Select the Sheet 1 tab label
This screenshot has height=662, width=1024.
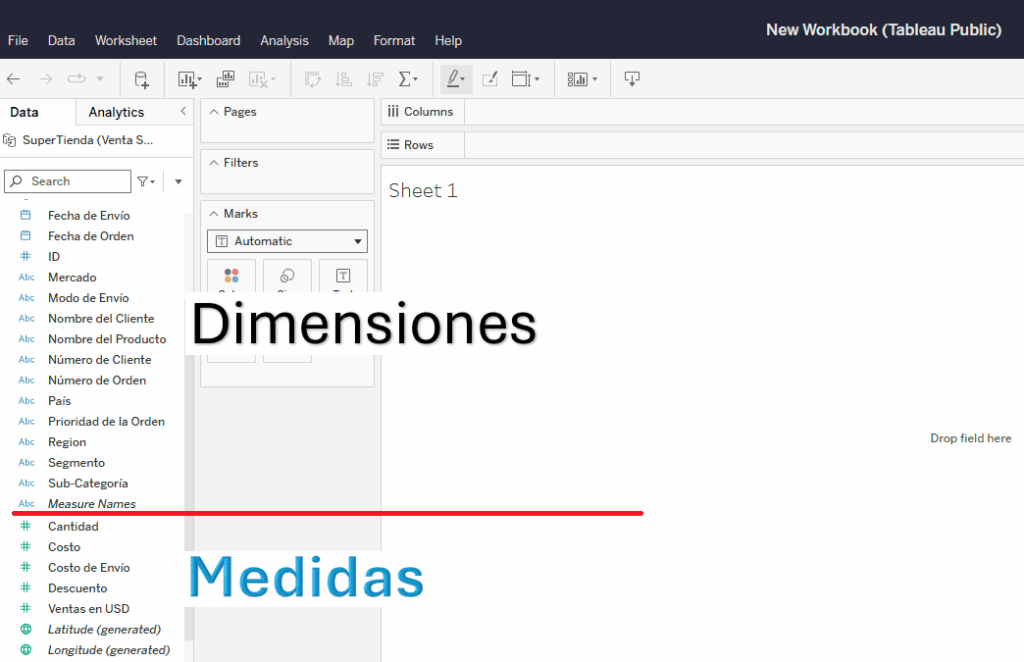point(422,190)
